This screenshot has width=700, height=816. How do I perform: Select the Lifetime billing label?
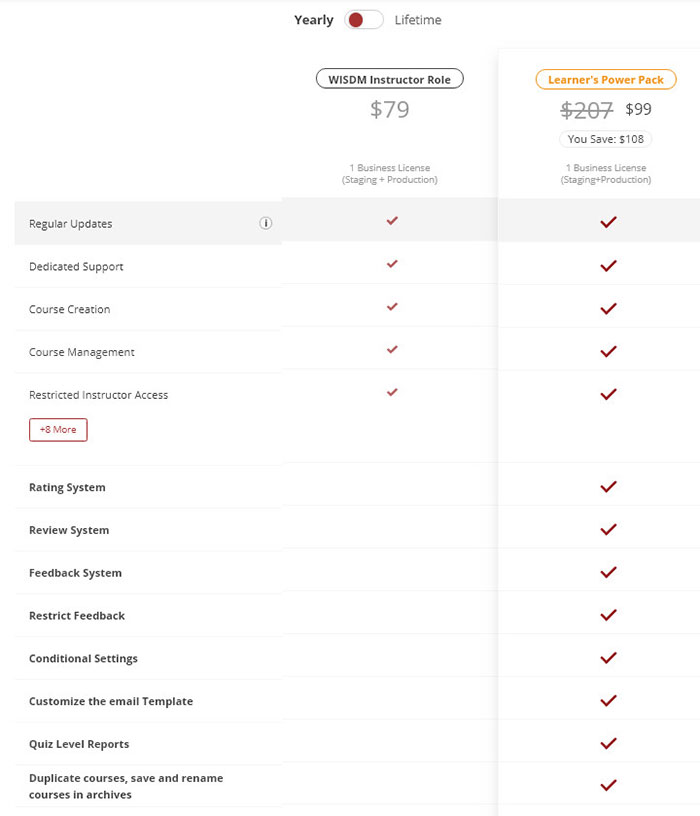pyautogui.click(x=418, y=20)
